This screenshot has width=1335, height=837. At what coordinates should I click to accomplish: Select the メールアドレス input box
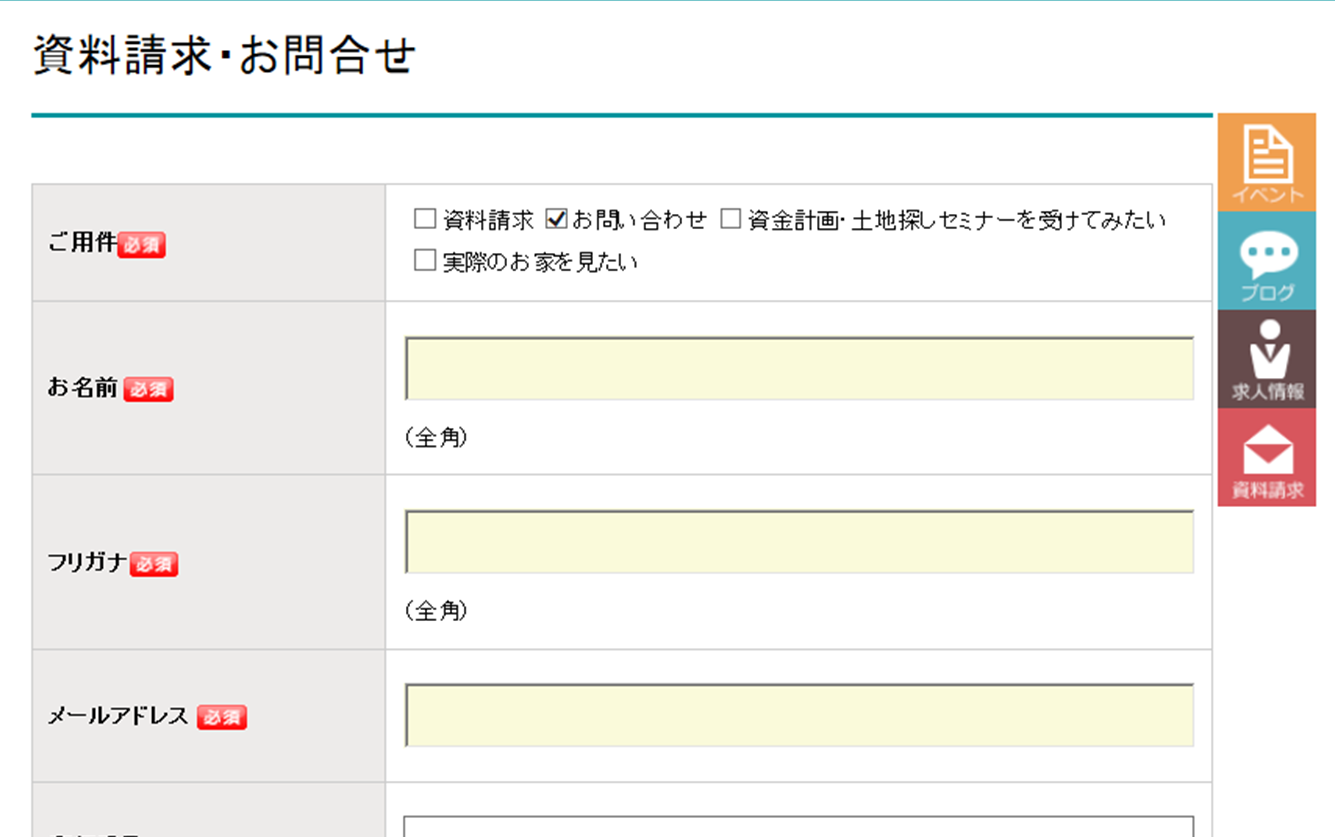pos(798,715)
